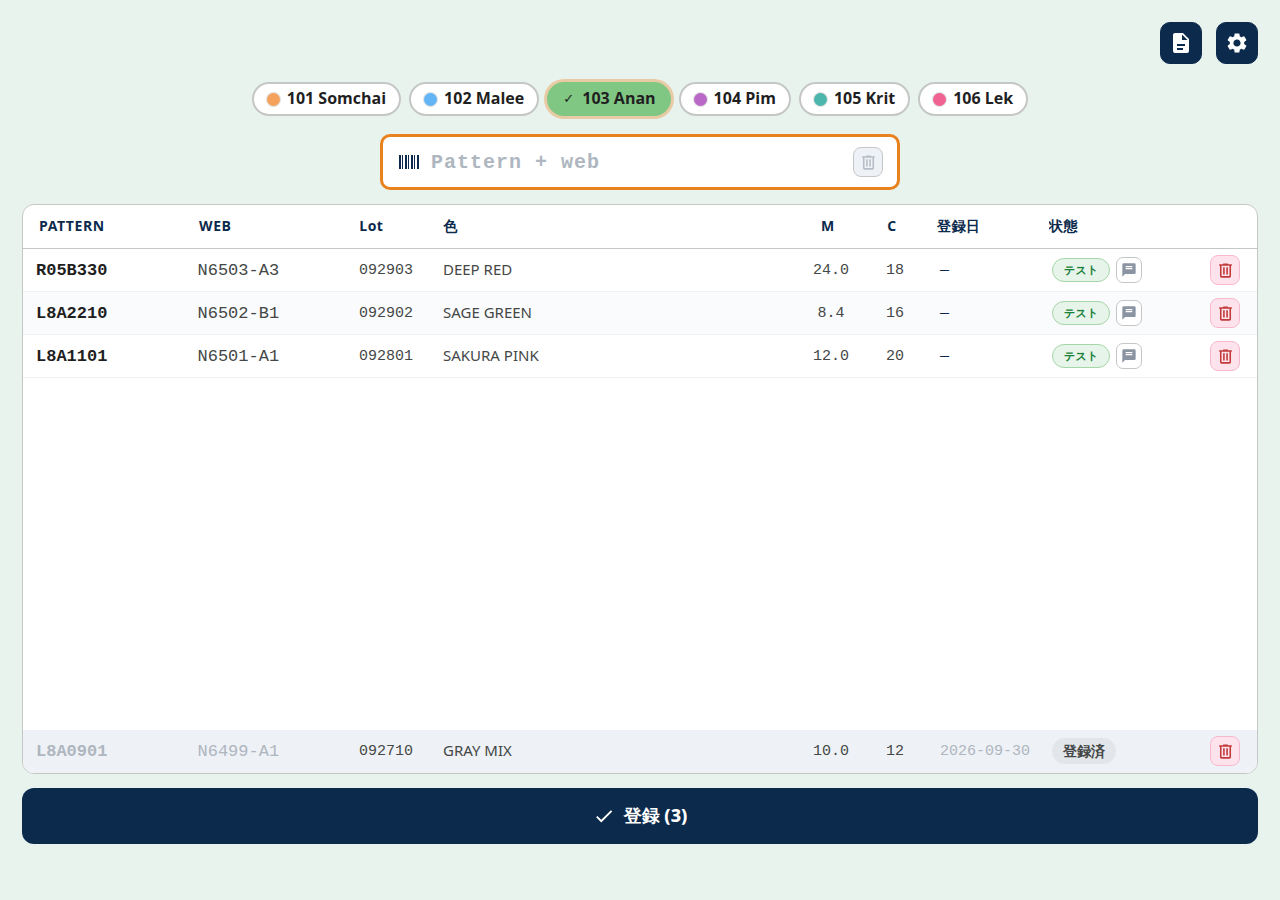Screen dimensions: 1280x900
Task: Focus the Pattern + web input field
Action: pyautogui.click(x=640, y=162)
